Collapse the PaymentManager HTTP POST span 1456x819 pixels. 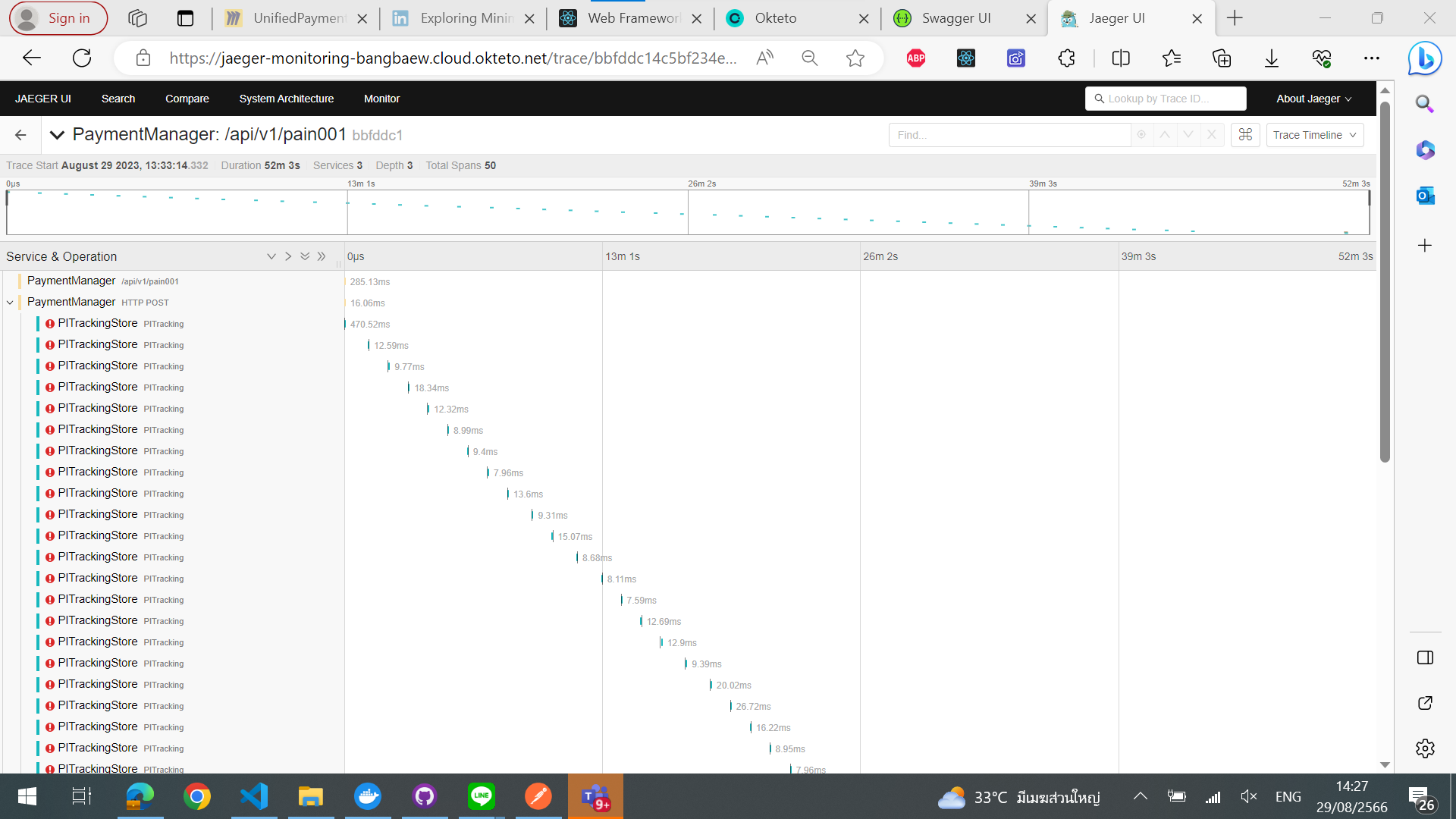10,303
